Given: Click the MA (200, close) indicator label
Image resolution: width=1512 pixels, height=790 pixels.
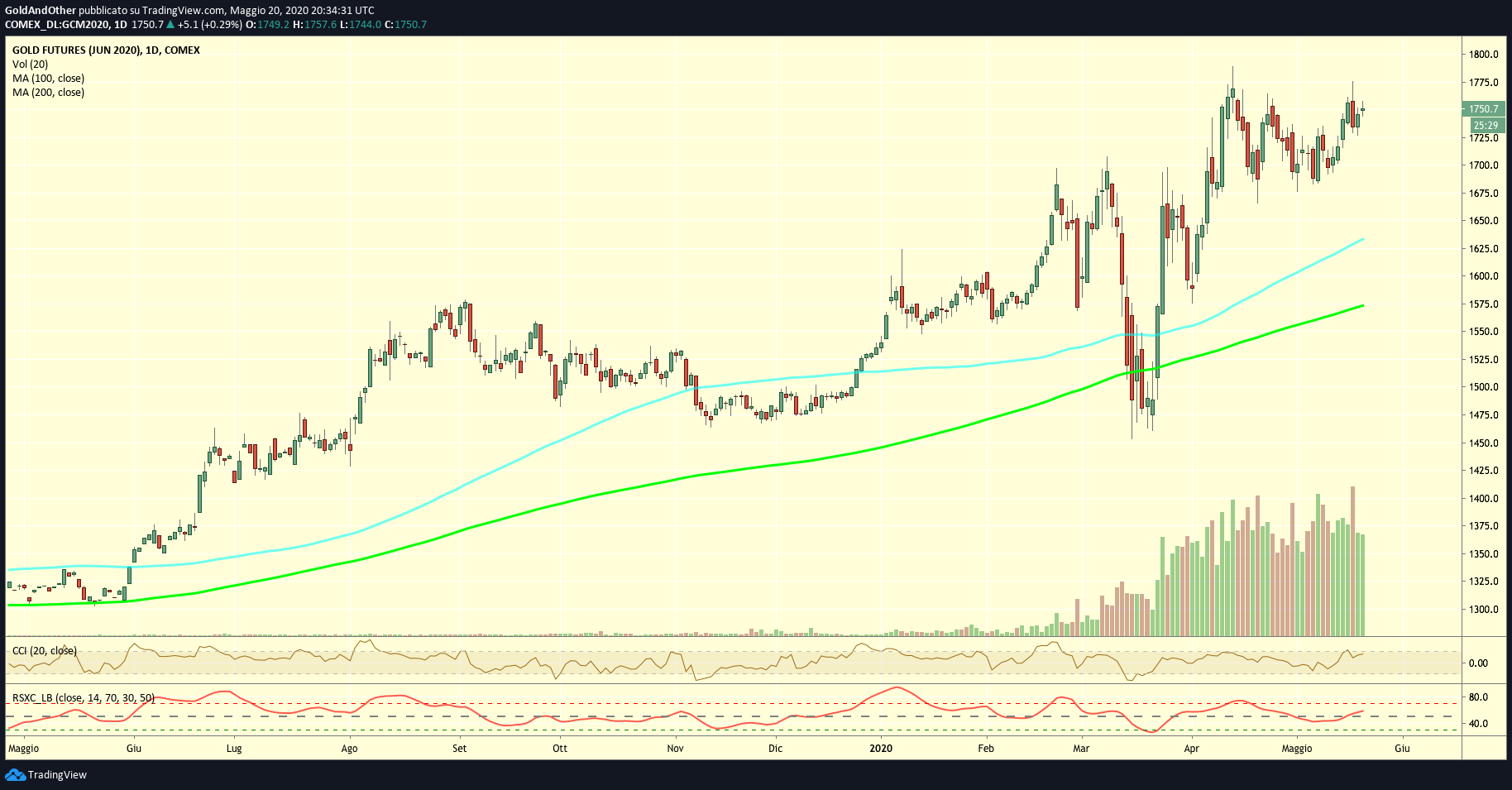Looking at the screenshot, I should pyautogui.click(x=48, y=93).
